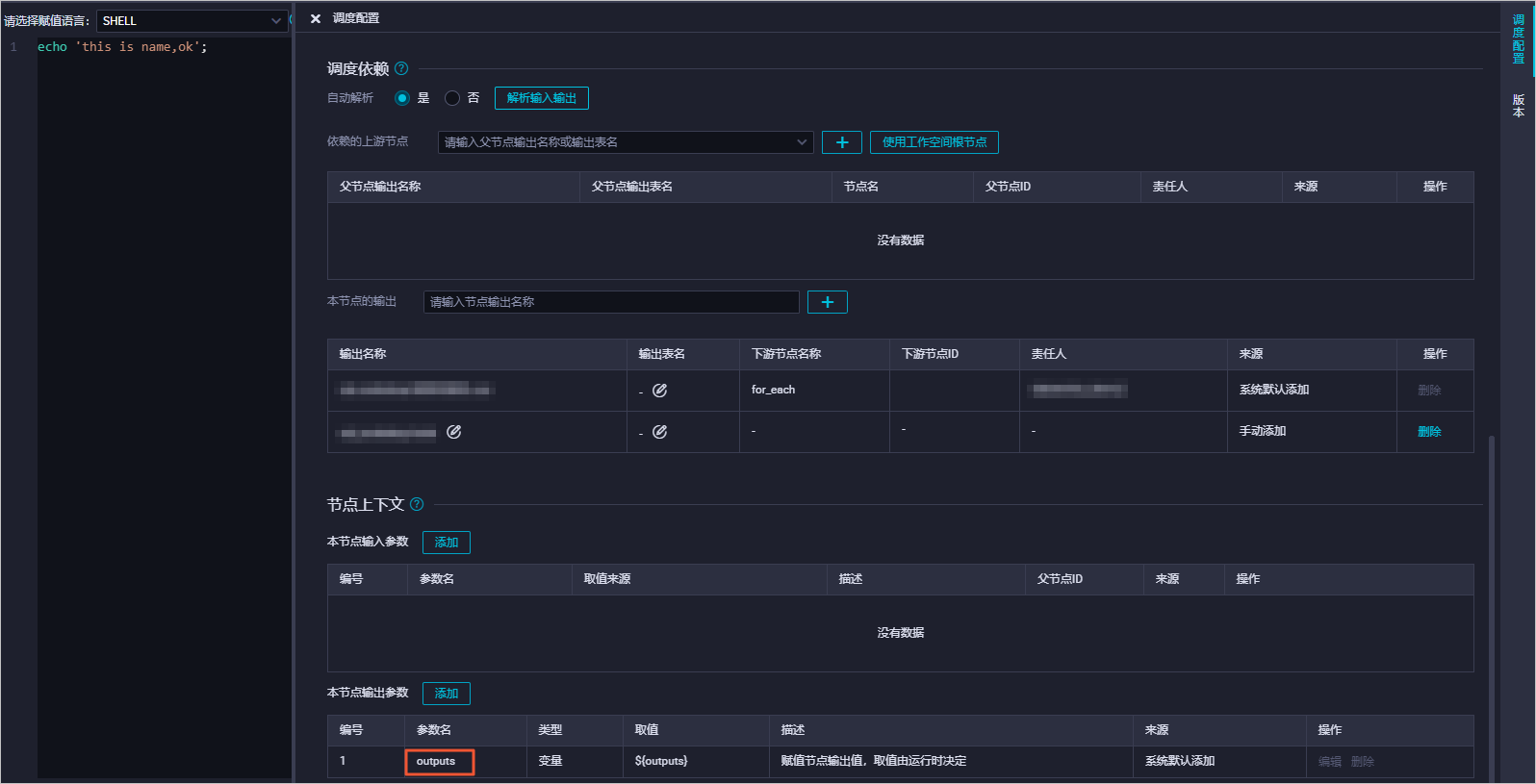Click 系统默认添加 in the outputs parameter row
The height and width of the screenshot is (784, 1536).
pos(1180,761)
